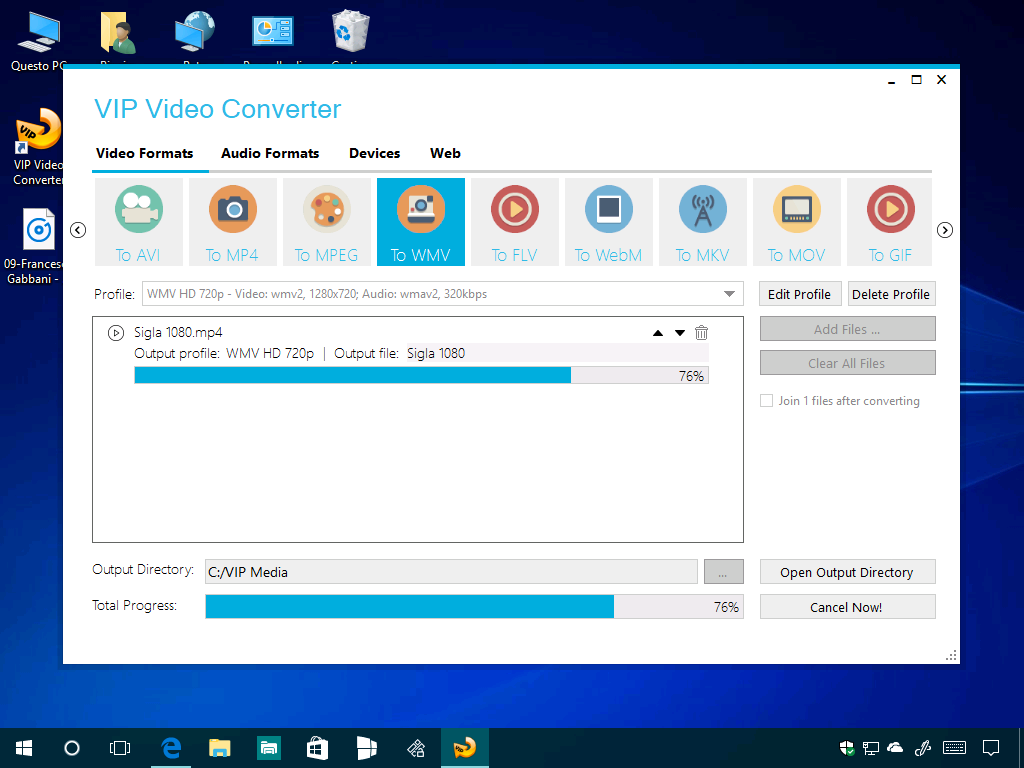Click Clear All Files button
Viewport: 1024px width, 768px height.
tap(848, 363)
